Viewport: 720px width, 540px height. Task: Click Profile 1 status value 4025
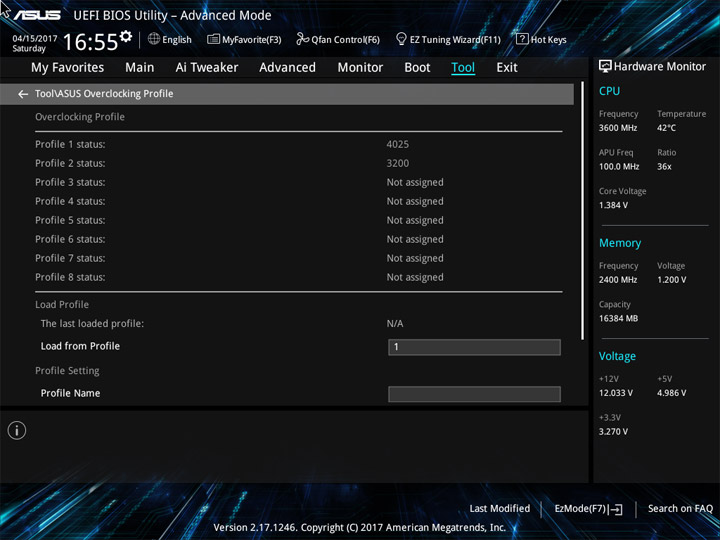click(x=398, y=144)
